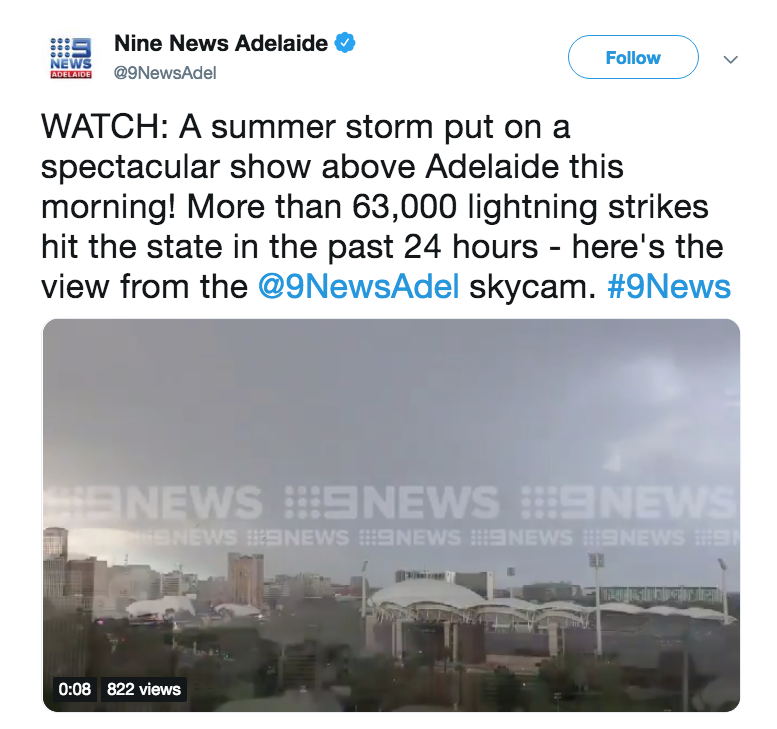Click the @9NewsAdel handle below the name

tap(165, 73)
